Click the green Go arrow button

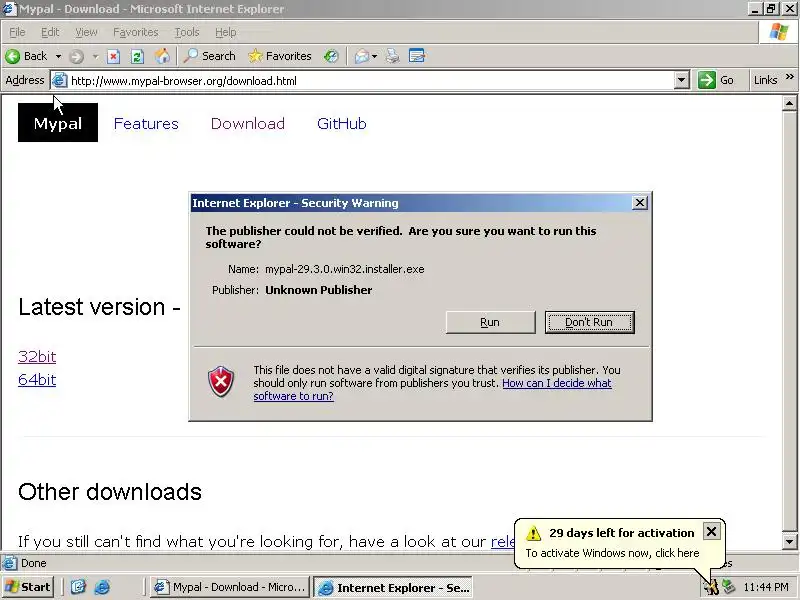click(707, 80)
